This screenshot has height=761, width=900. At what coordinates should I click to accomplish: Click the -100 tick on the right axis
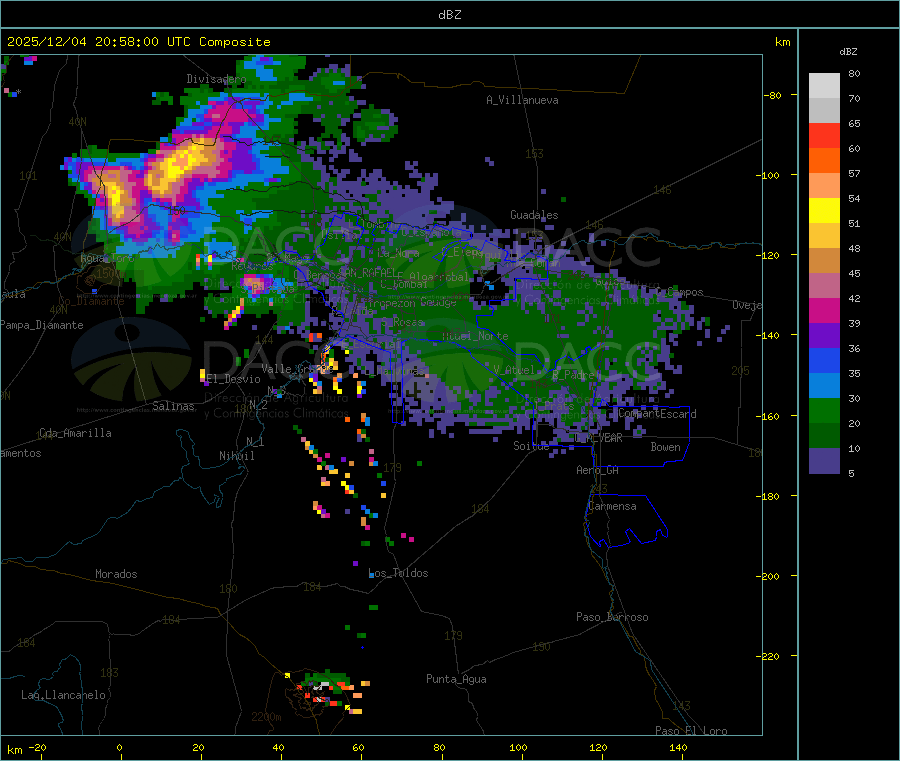[x=771, y=175]
